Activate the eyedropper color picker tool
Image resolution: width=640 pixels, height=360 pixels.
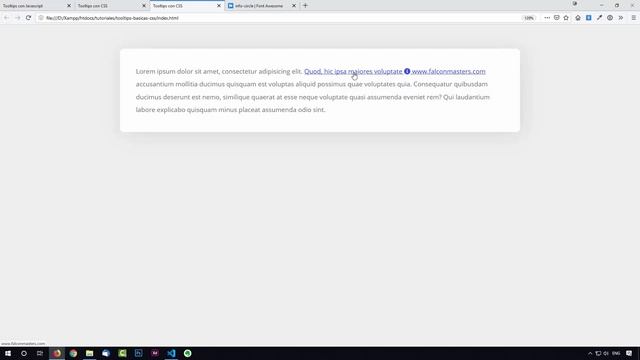point(599,18)
